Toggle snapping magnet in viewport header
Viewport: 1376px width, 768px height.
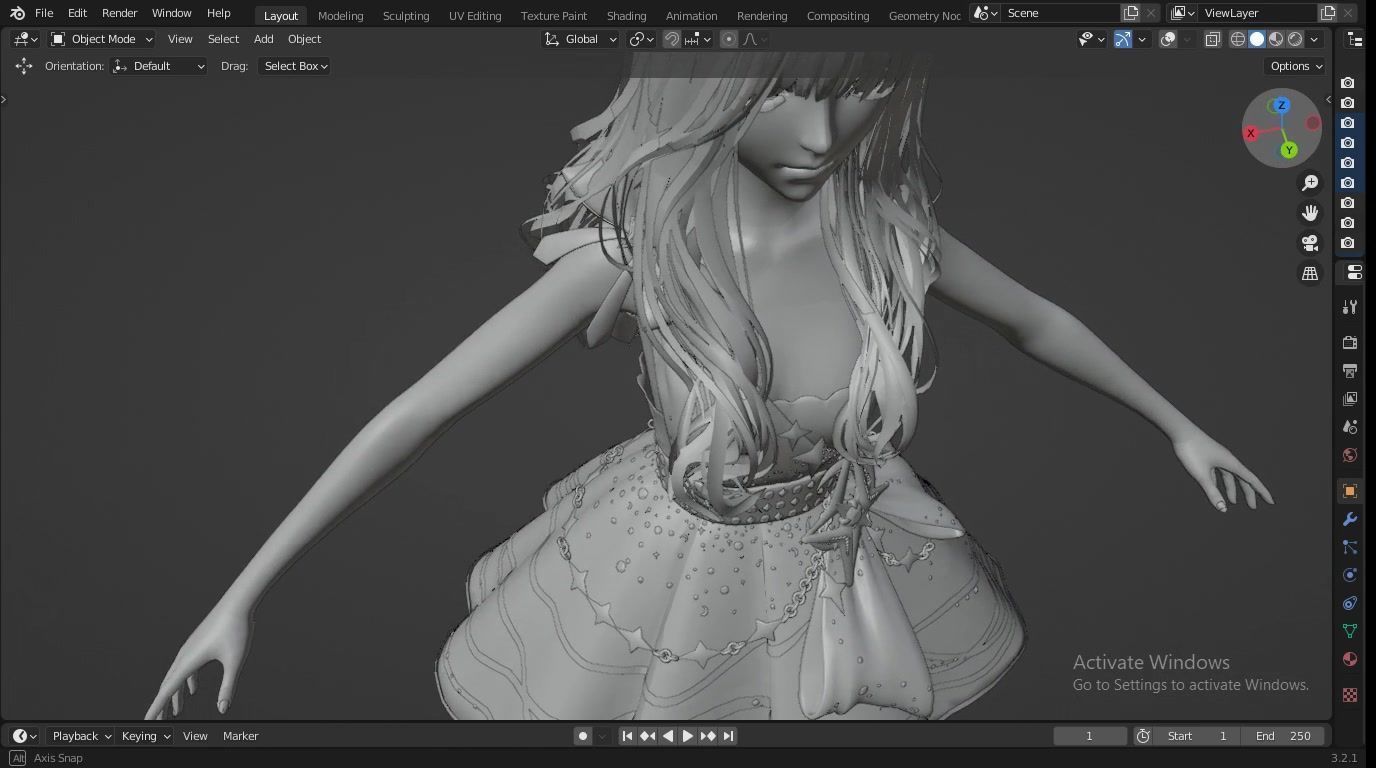coord(672,39)
